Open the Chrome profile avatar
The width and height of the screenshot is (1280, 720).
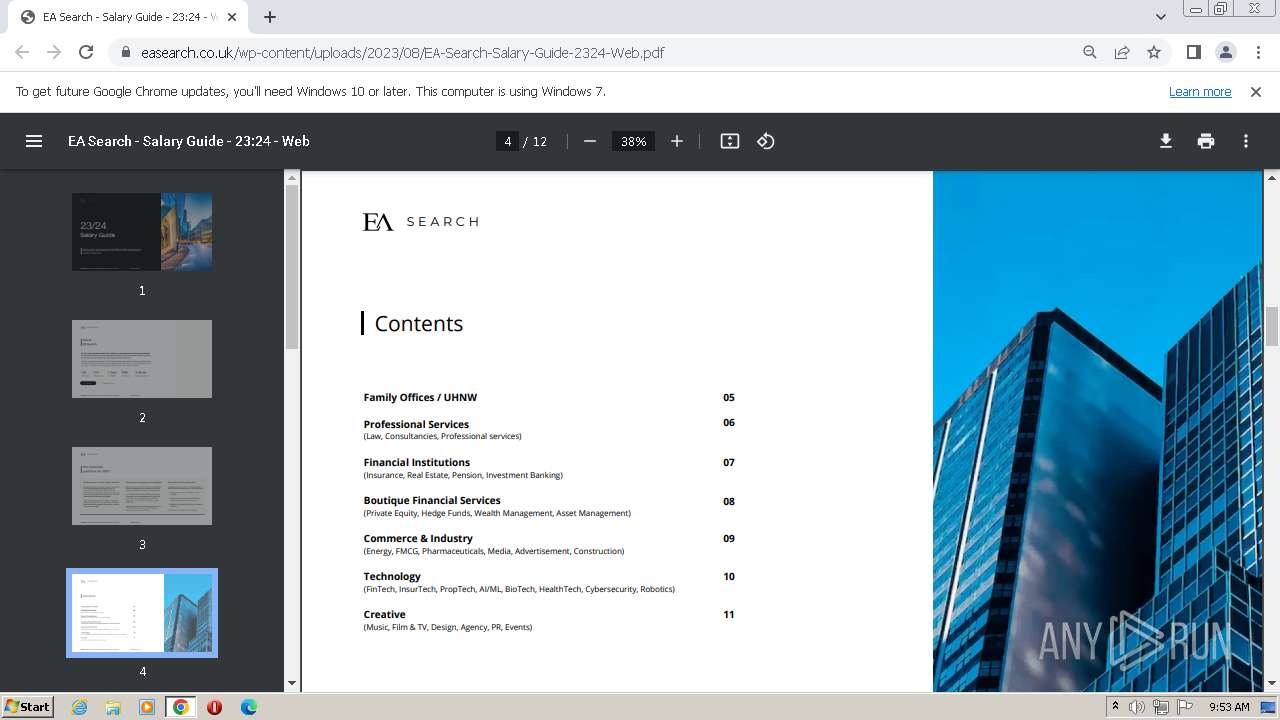1226,52
